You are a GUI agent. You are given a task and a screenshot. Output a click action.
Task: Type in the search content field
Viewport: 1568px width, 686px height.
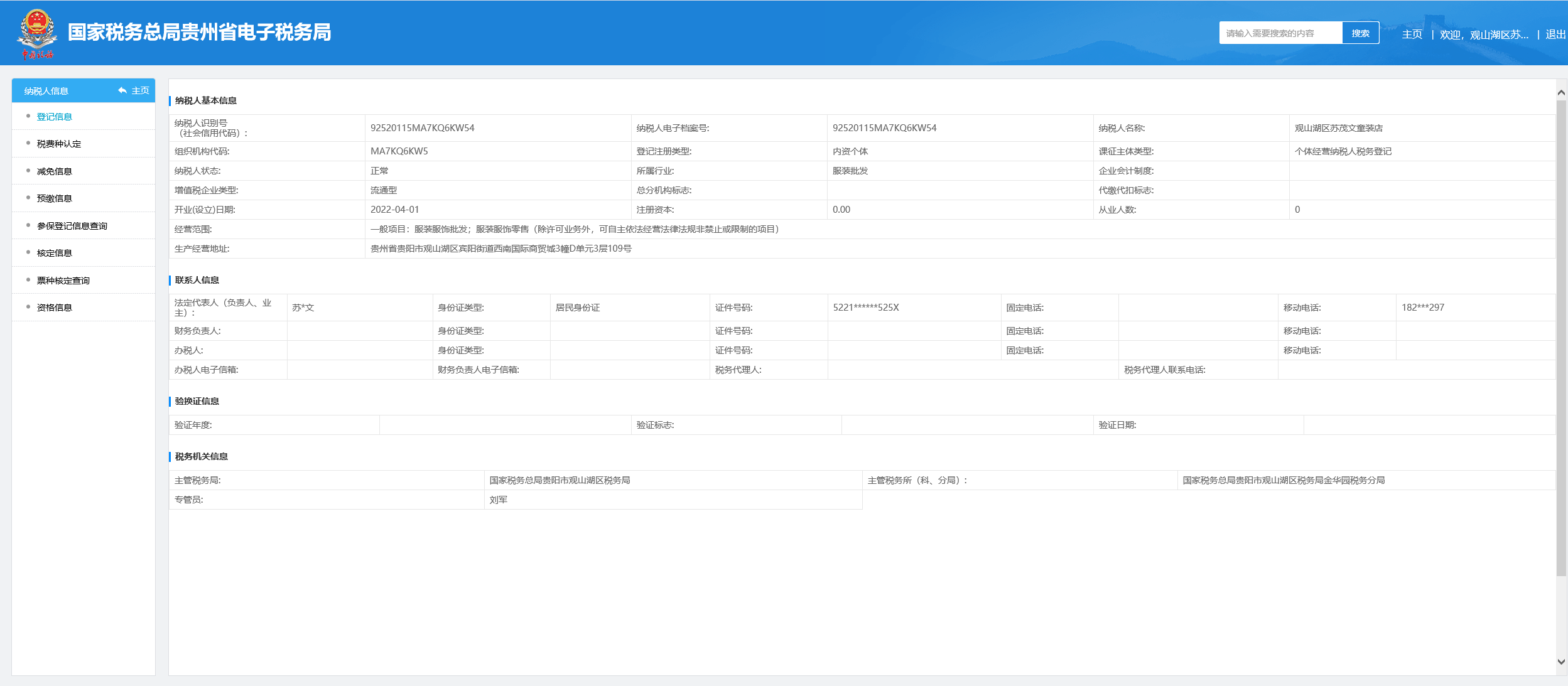click(x=1280, y=33)
